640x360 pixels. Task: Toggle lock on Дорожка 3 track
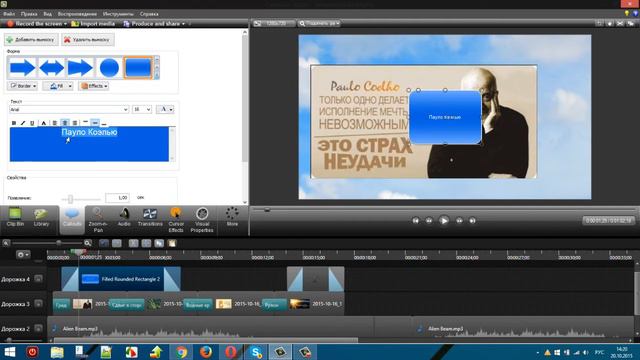[38, 304]
